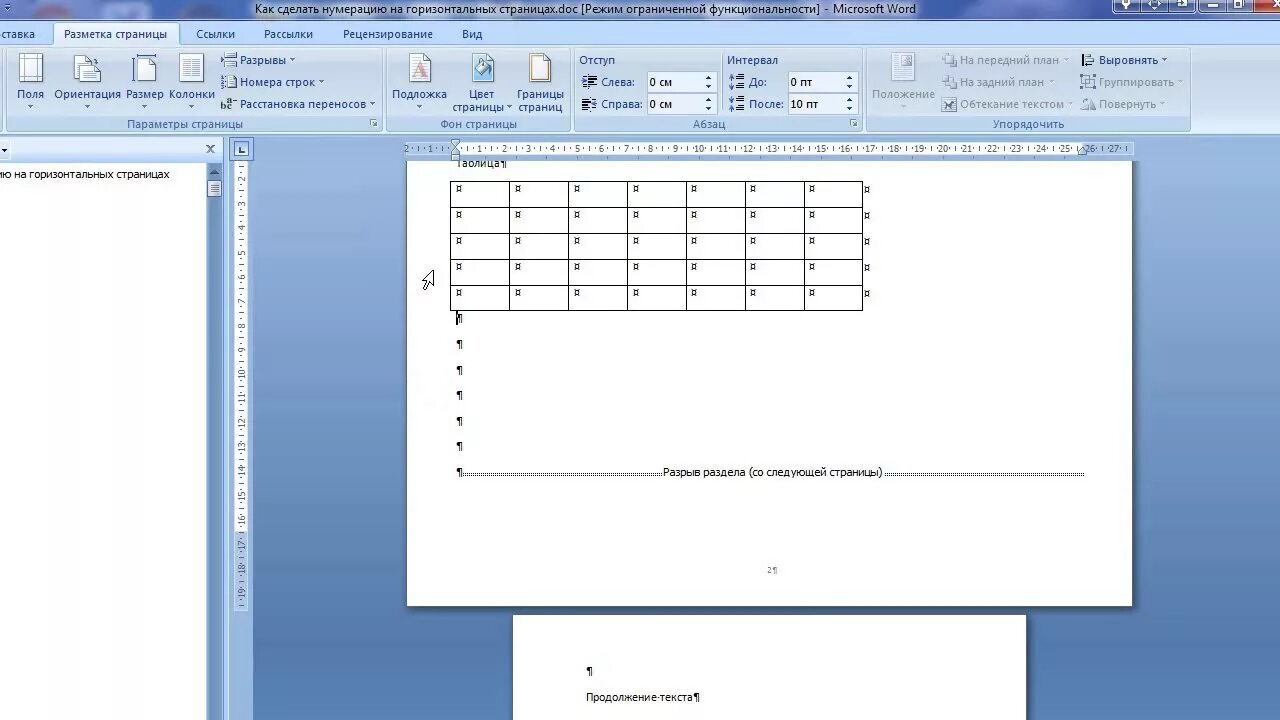Viewport: 1280px width, 720px height.
Task: Switch to the Вид tab
Action: pyautogui.click(x=472, y=34)
